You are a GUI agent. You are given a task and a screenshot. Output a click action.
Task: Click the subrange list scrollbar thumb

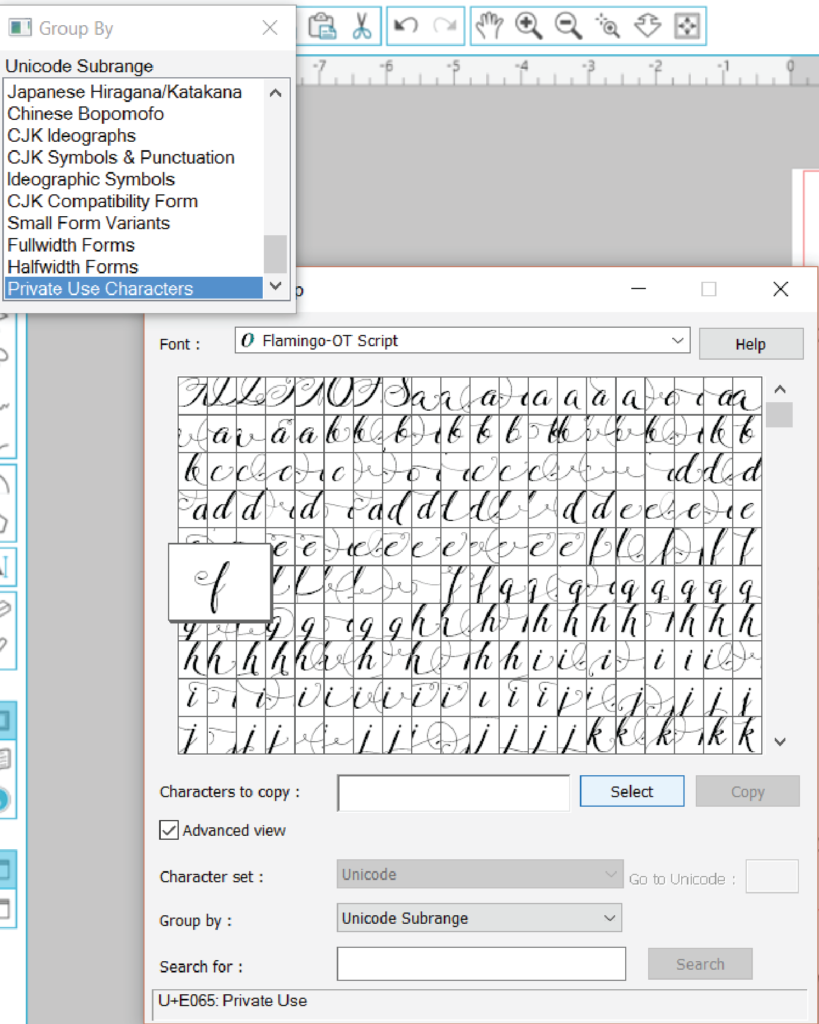pos(276,253)
